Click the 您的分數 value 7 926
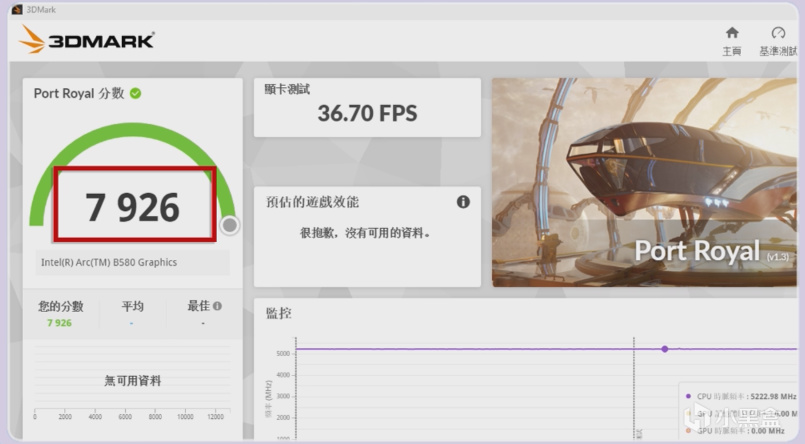 pyautogui.click(x=60, y=323)
